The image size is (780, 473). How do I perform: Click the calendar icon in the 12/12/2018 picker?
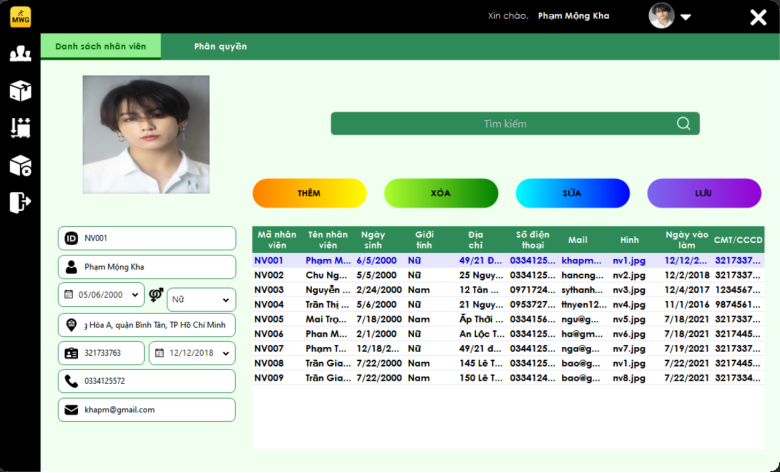pos(159,353)
